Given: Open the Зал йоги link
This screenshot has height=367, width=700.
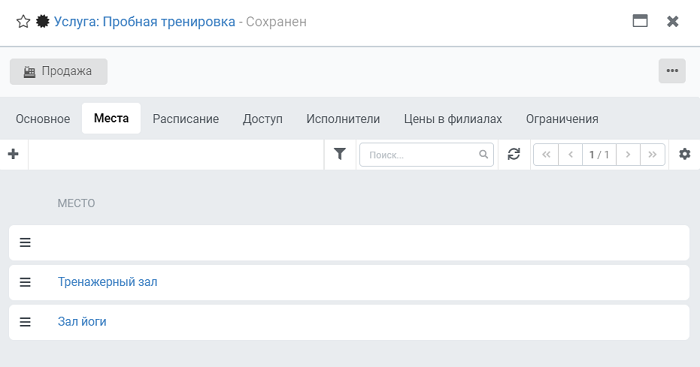Looking at the screenshot, I should (82, 322).
